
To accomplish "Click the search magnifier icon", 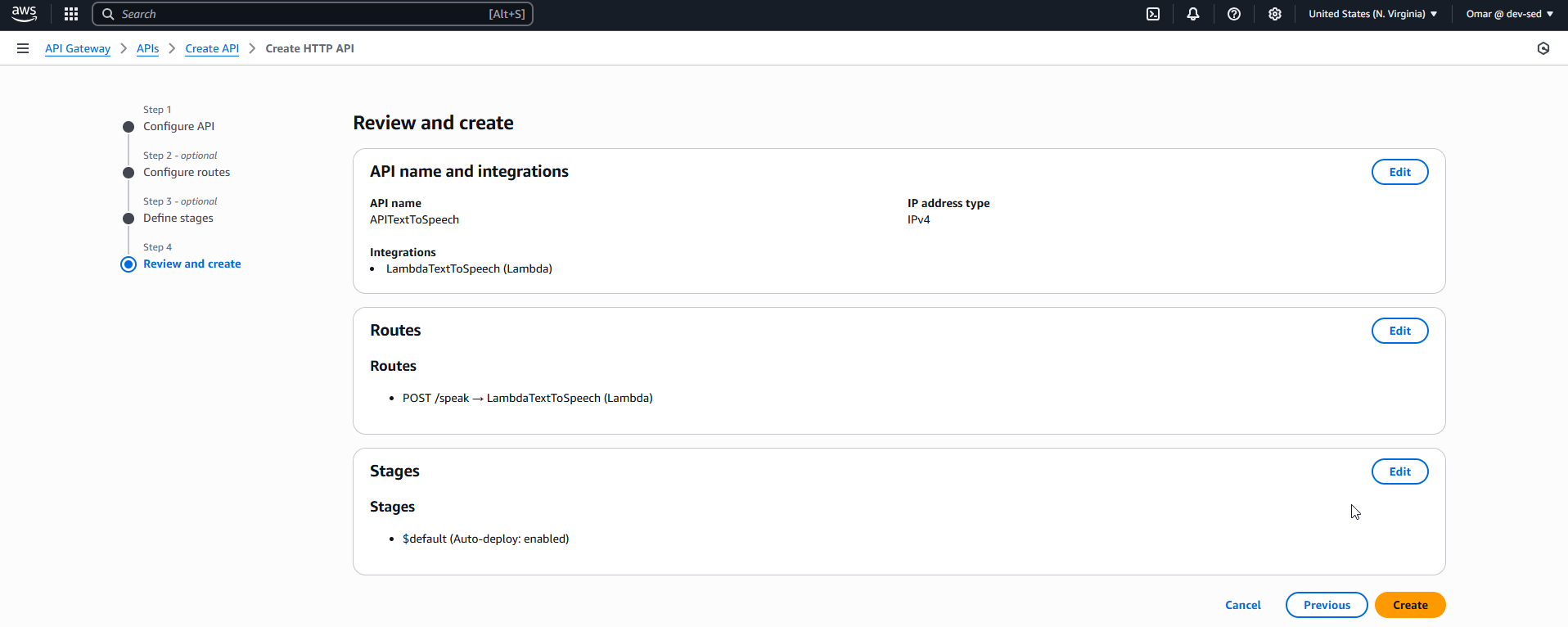I will [x=108, y=14].
